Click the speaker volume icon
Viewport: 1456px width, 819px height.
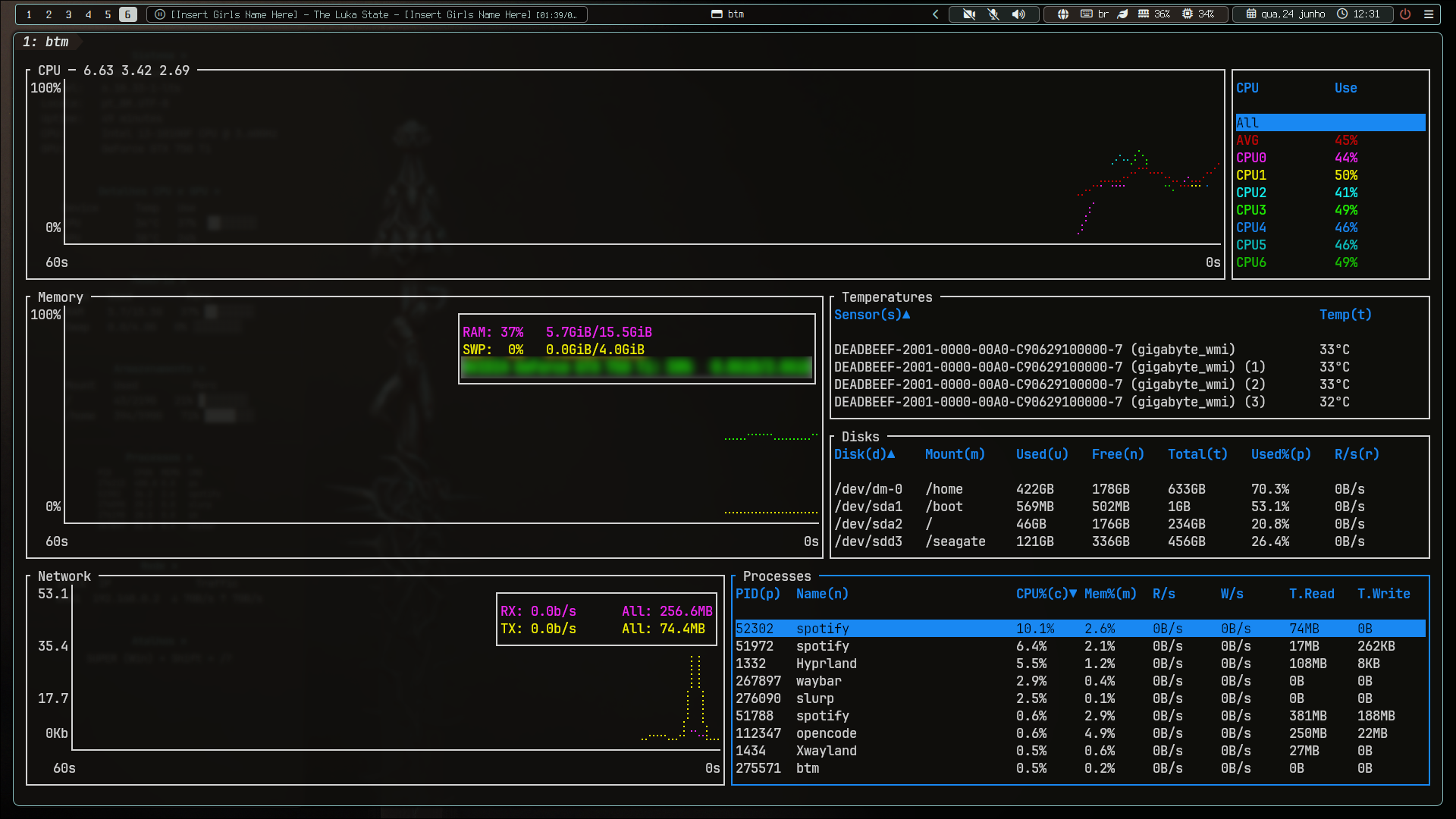click(x=1018, y=14)
